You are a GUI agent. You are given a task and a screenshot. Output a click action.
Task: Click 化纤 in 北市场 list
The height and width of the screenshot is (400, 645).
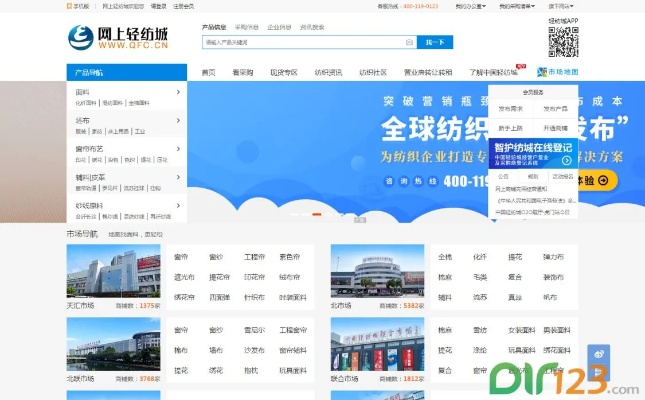coord(480,257)
